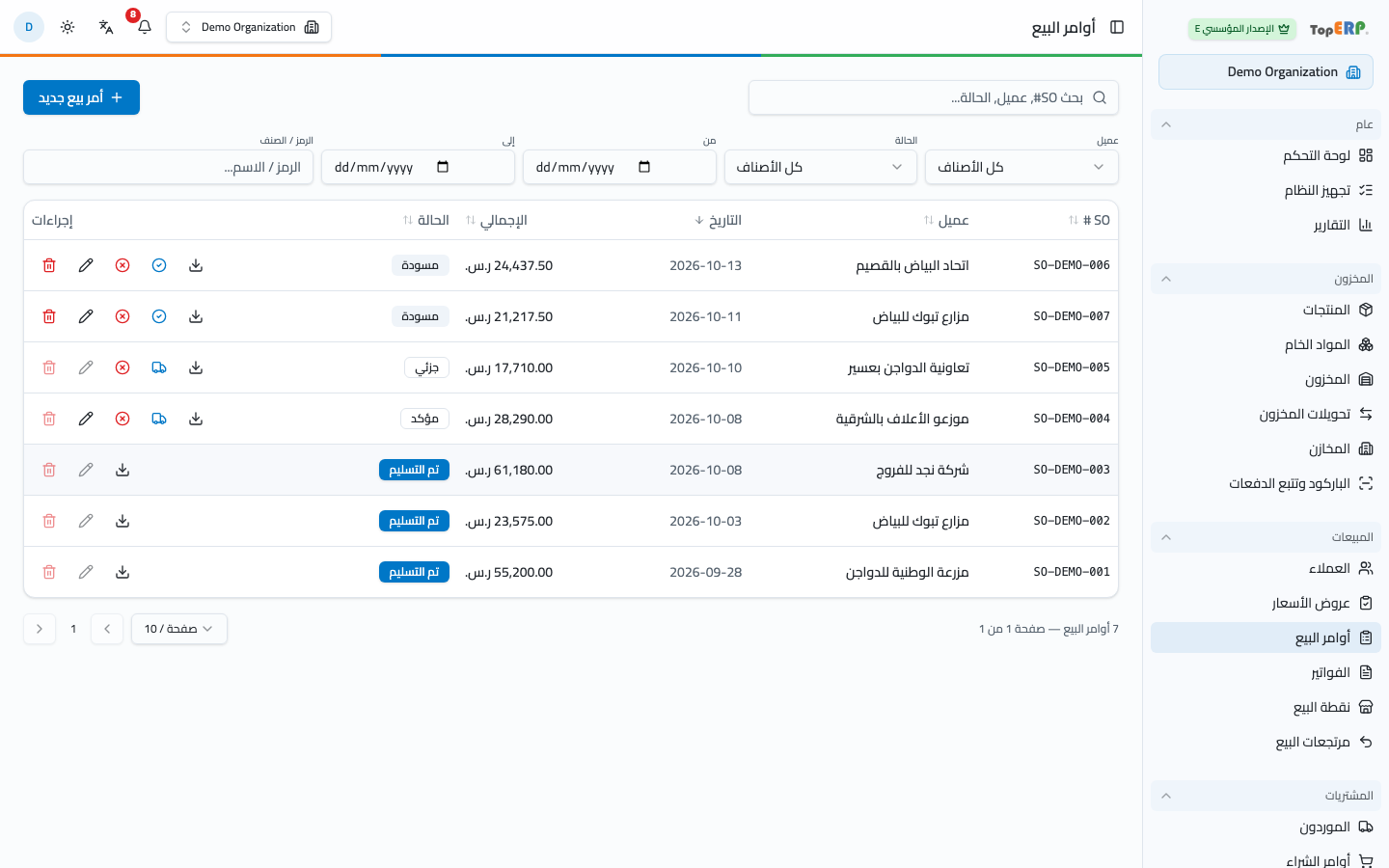Click order number SO-DEMO-003
1389x868 pixels.
click(x=1072, y=470)
